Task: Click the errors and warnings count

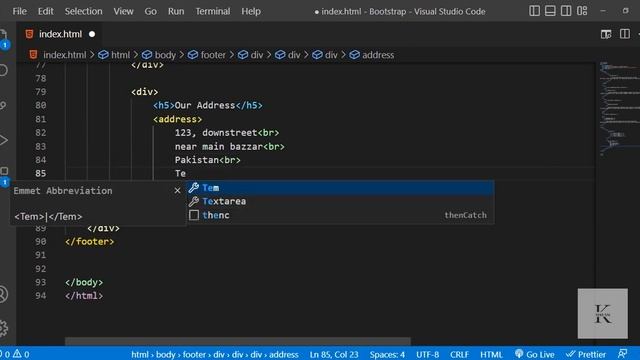Action: (16, 354)
